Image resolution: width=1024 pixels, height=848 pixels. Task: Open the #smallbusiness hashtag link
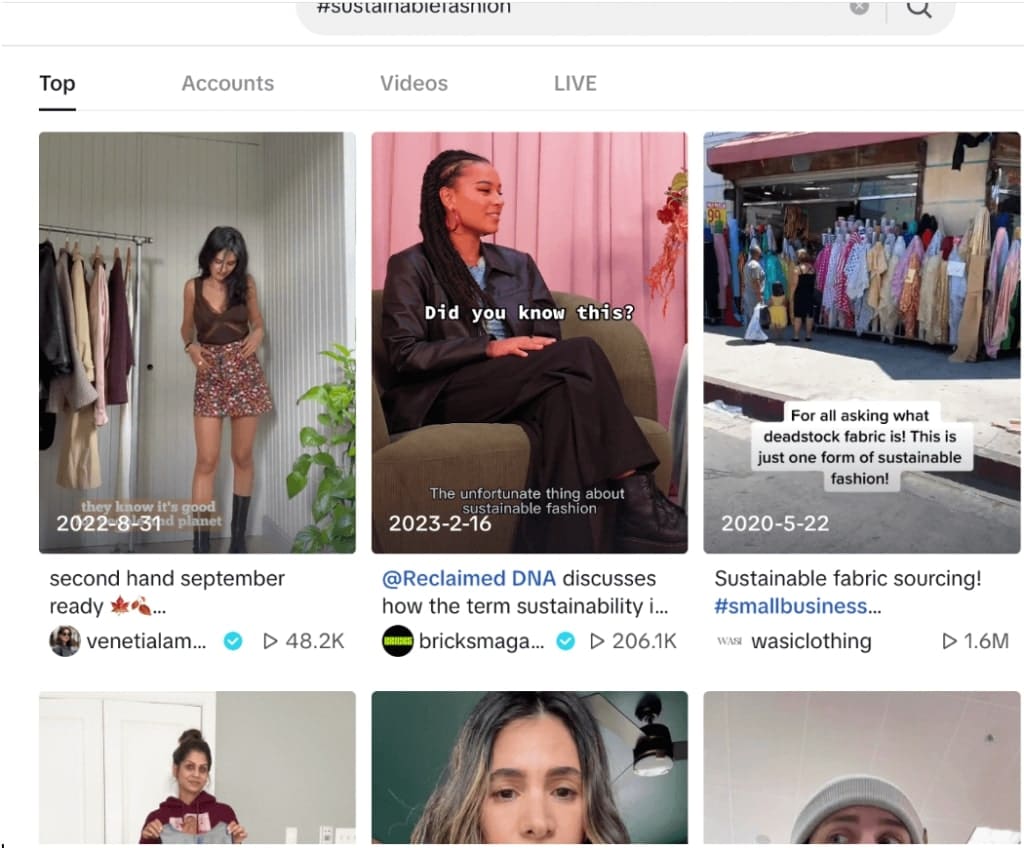789,606
